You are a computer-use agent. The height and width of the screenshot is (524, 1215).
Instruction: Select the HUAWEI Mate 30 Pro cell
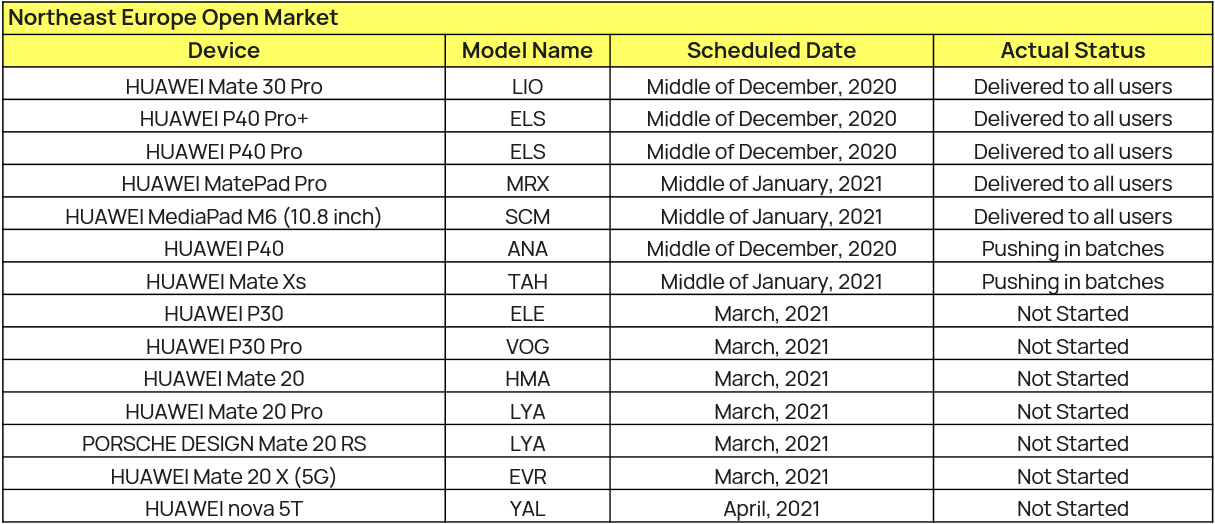click(224, 86)
